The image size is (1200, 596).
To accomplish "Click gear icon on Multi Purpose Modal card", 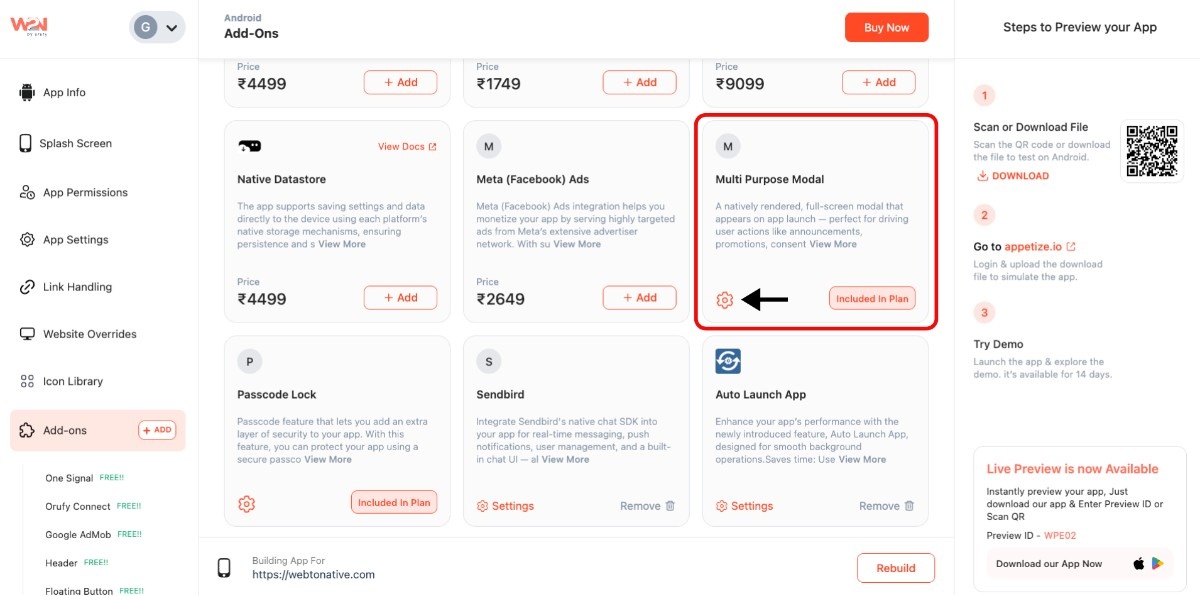I will click(x=725, y=299).
